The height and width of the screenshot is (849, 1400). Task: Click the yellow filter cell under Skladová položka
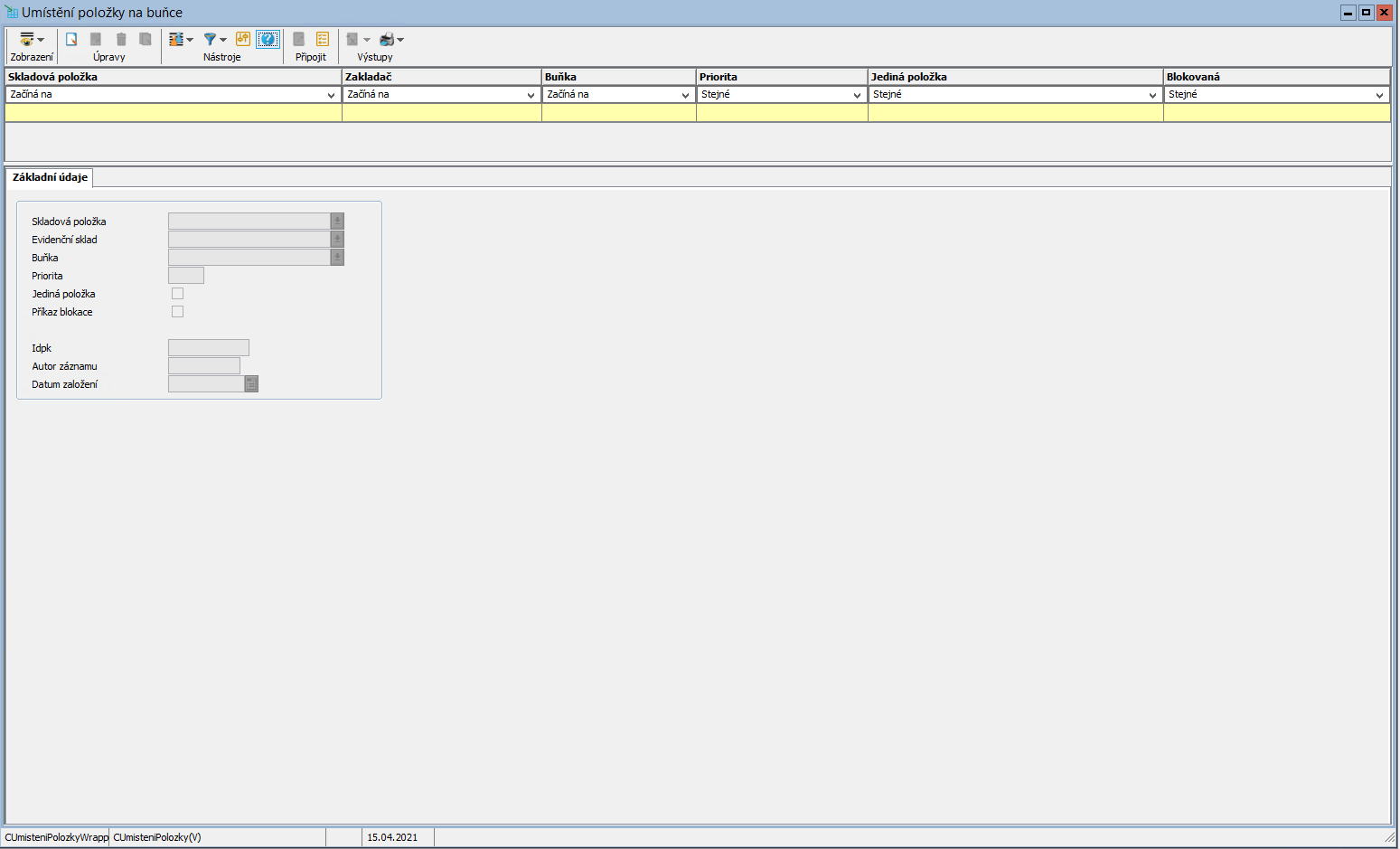point(173,113)
